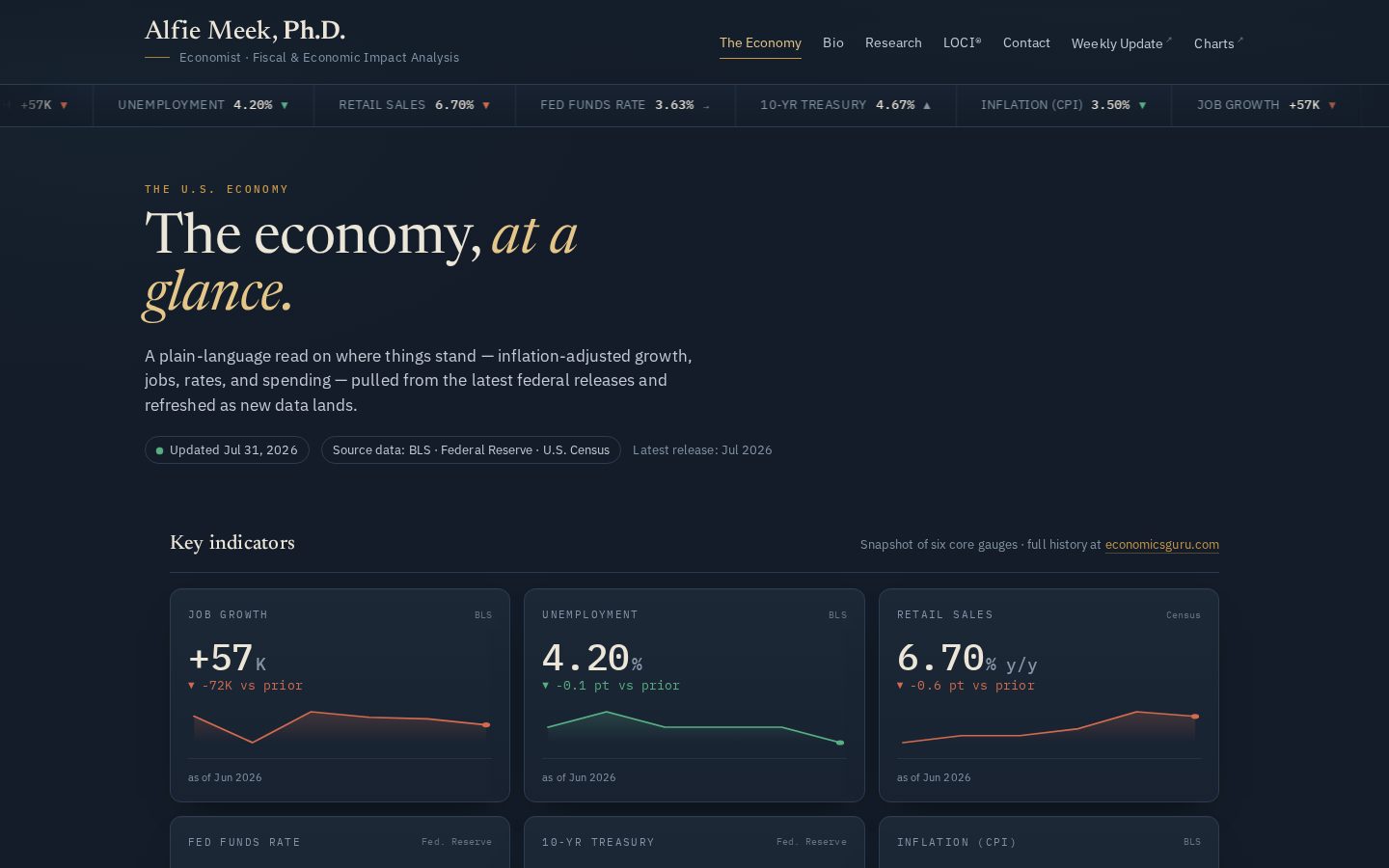Open the Contact page
Image resolution: width=1389 pixels, height=868 pixels.
(1026, 43)
